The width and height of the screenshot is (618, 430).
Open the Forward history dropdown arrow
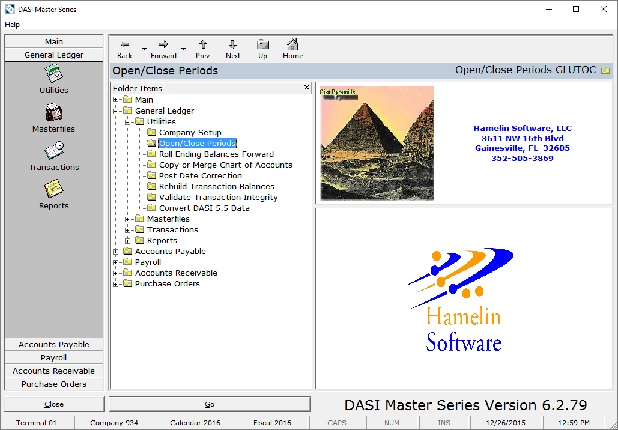pos(183,49)
